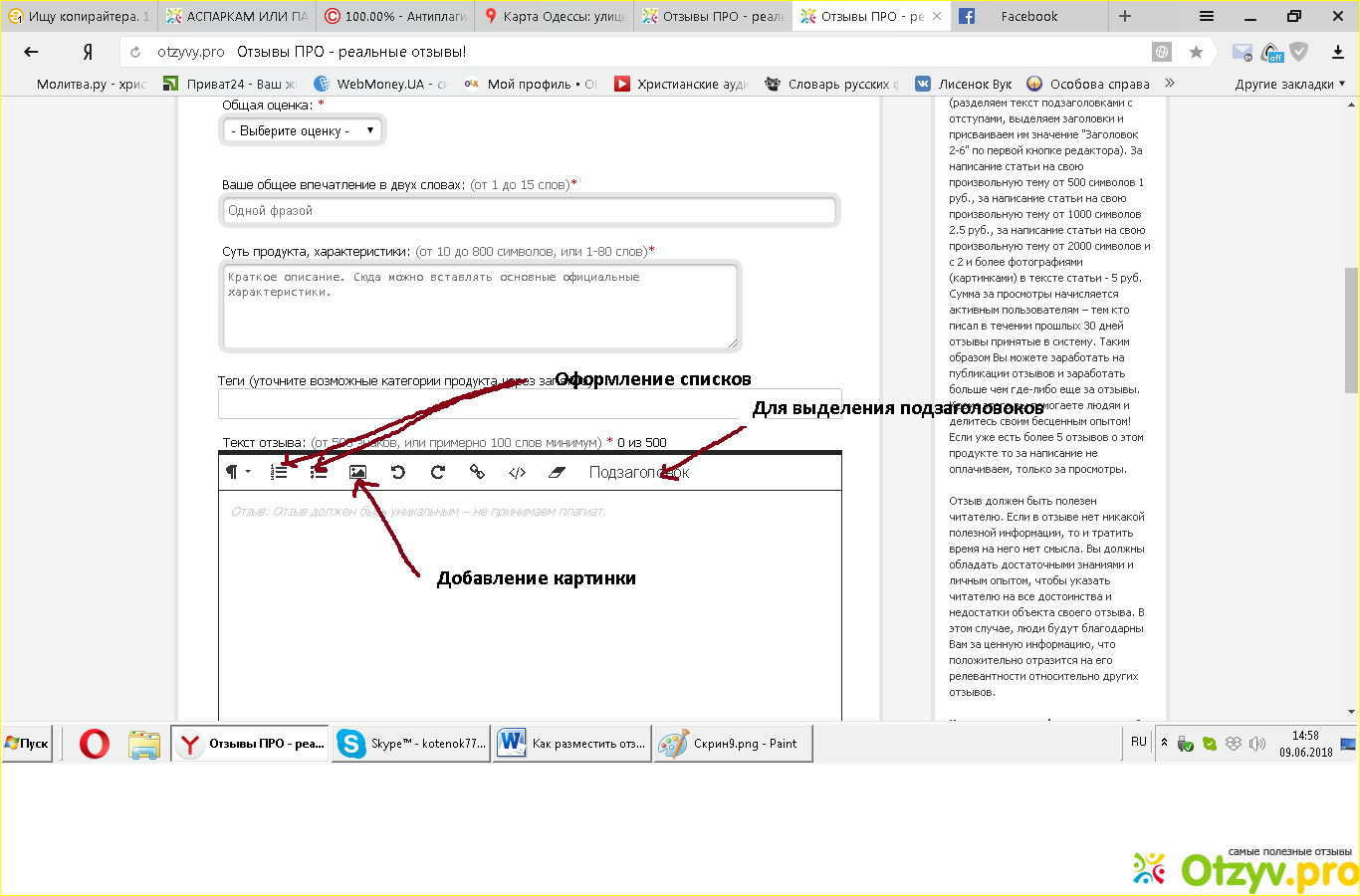Image resolution: width=1360 pixels, height=896 pixels.
Task: Open the paragraph format dropdown in editor
Action: (237, 472)
